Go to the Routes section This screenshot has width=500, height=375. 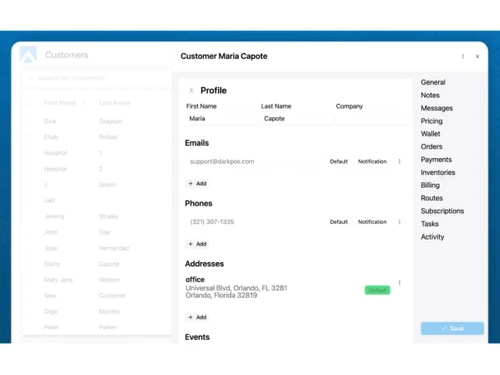click(x=432, y=198)
